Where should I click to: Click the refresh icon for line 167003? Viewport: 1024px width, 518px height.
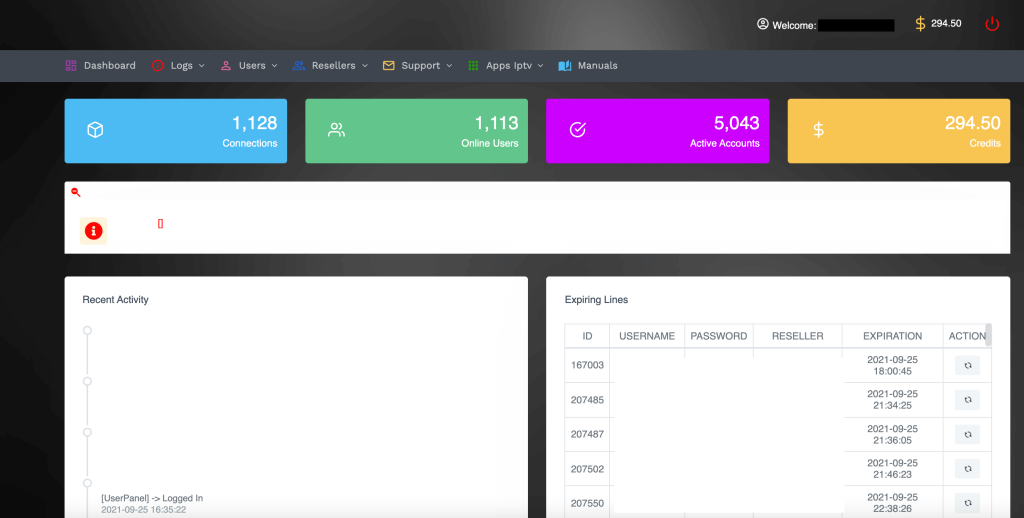(967, 366)
